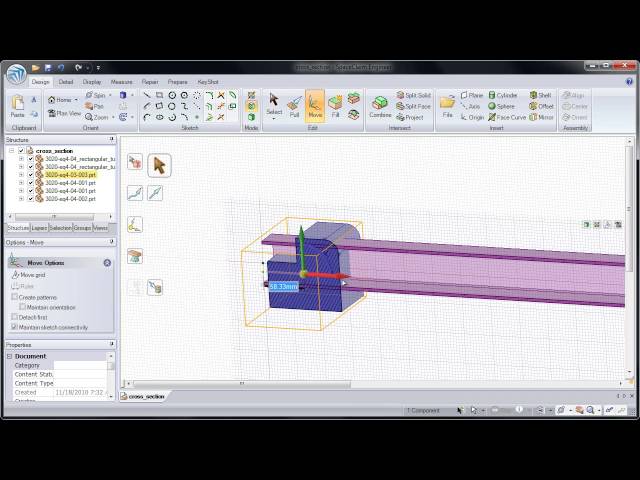Click the SpaceClaim application orb button

pos(16,74)
